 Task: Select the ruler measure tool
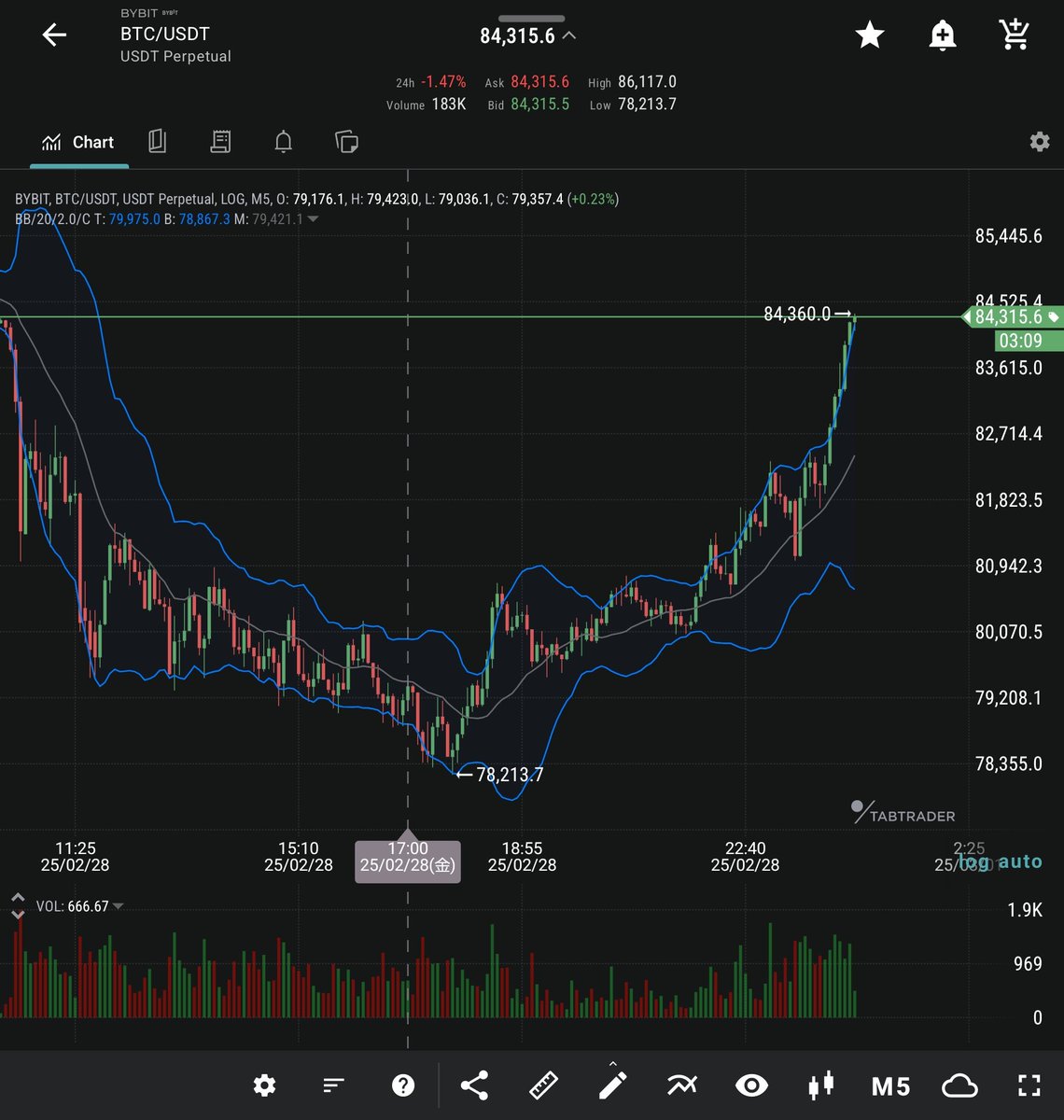[543, 1085]
